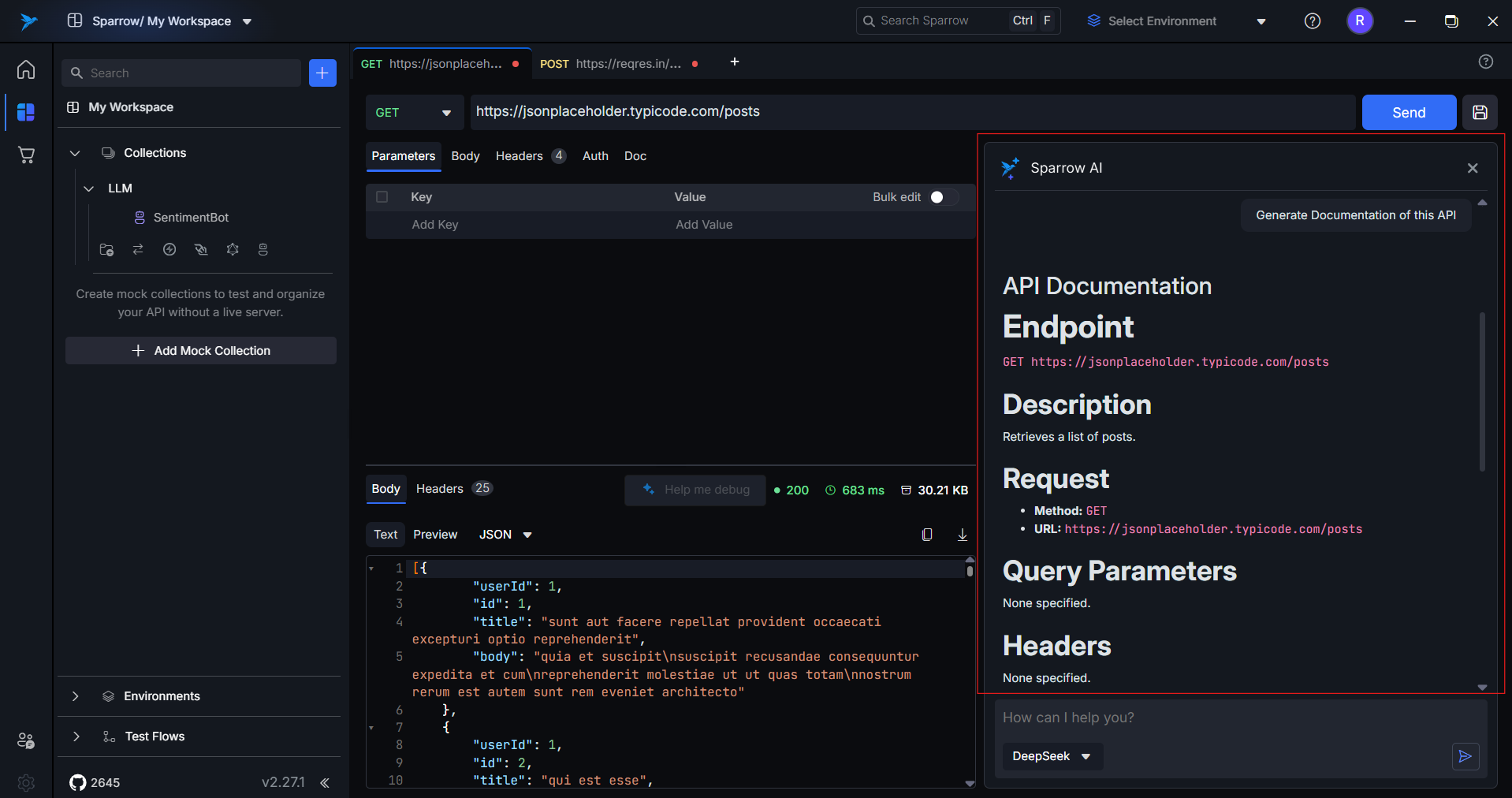Add a WebSocket request icon

tap(201, 249)
